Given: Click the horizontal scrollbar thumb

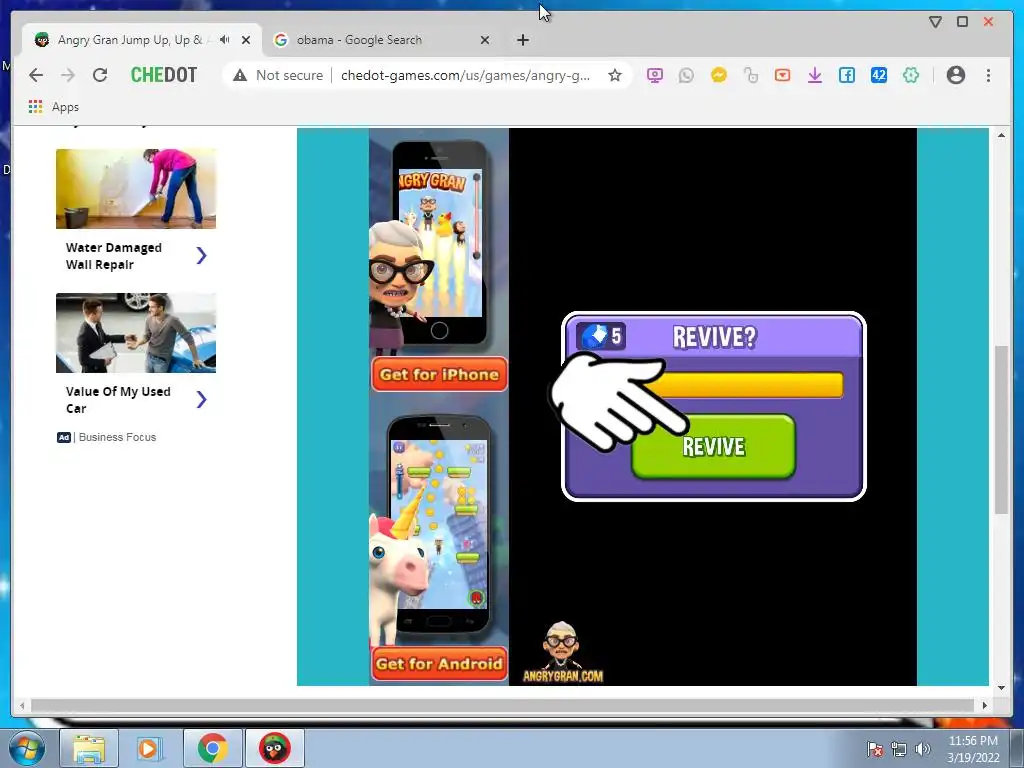Looking at the screenshot, I should (502, 705).
